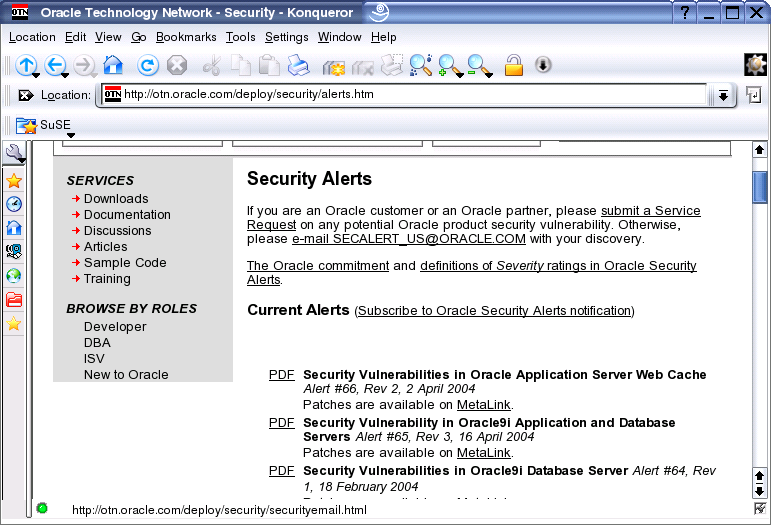Go to Home page via house icon

113,65
